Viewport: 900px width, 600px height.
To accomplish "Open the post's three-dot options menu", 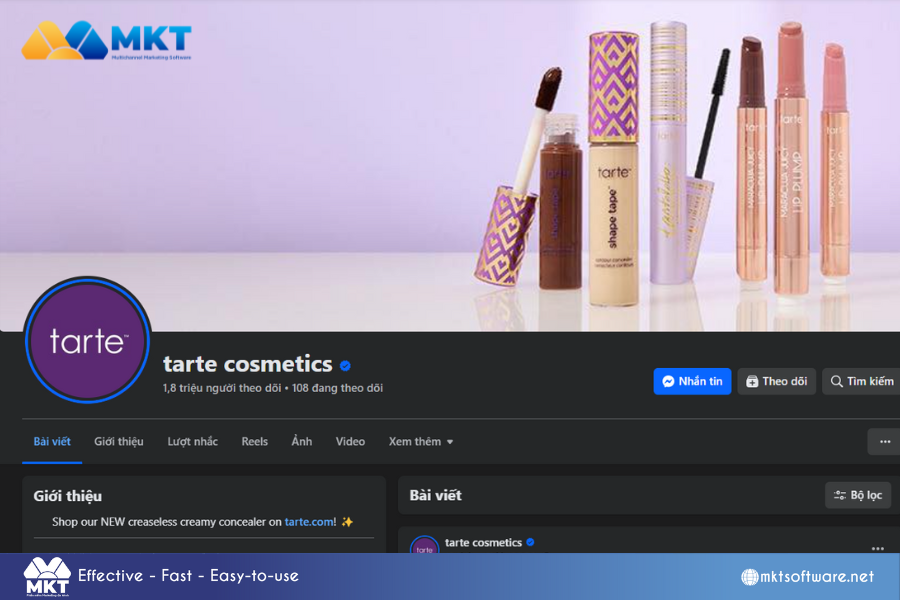I will pyautogui.click(x=877, y=548).
